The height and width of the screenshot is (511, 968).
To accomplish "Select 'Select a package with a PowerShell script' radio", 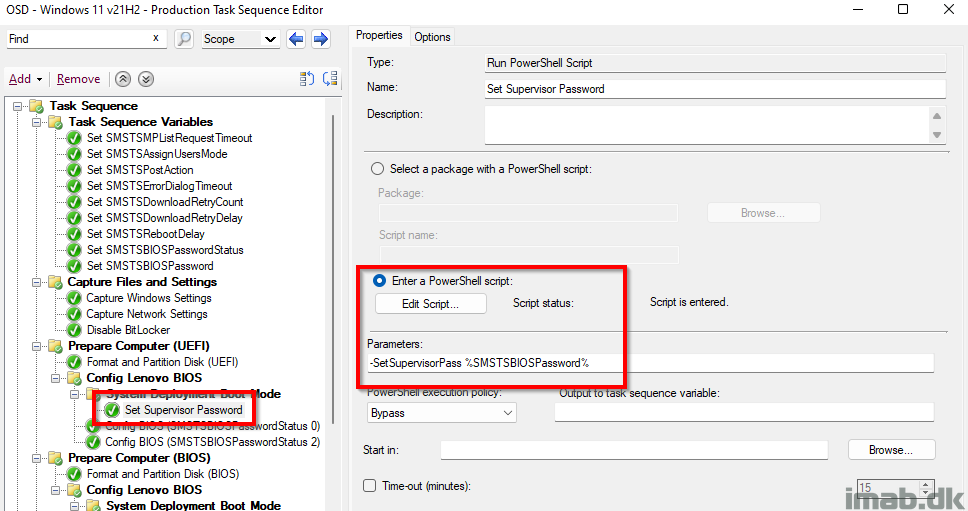I will (x=377, y=169).
